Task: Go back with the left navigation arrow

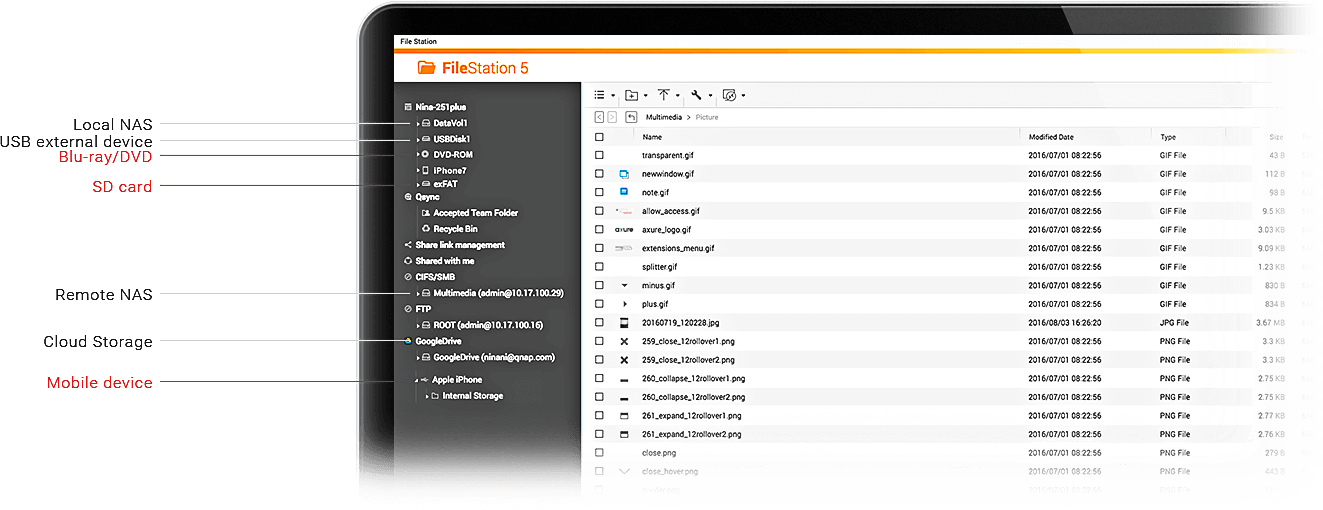Action: pos(599,117)
